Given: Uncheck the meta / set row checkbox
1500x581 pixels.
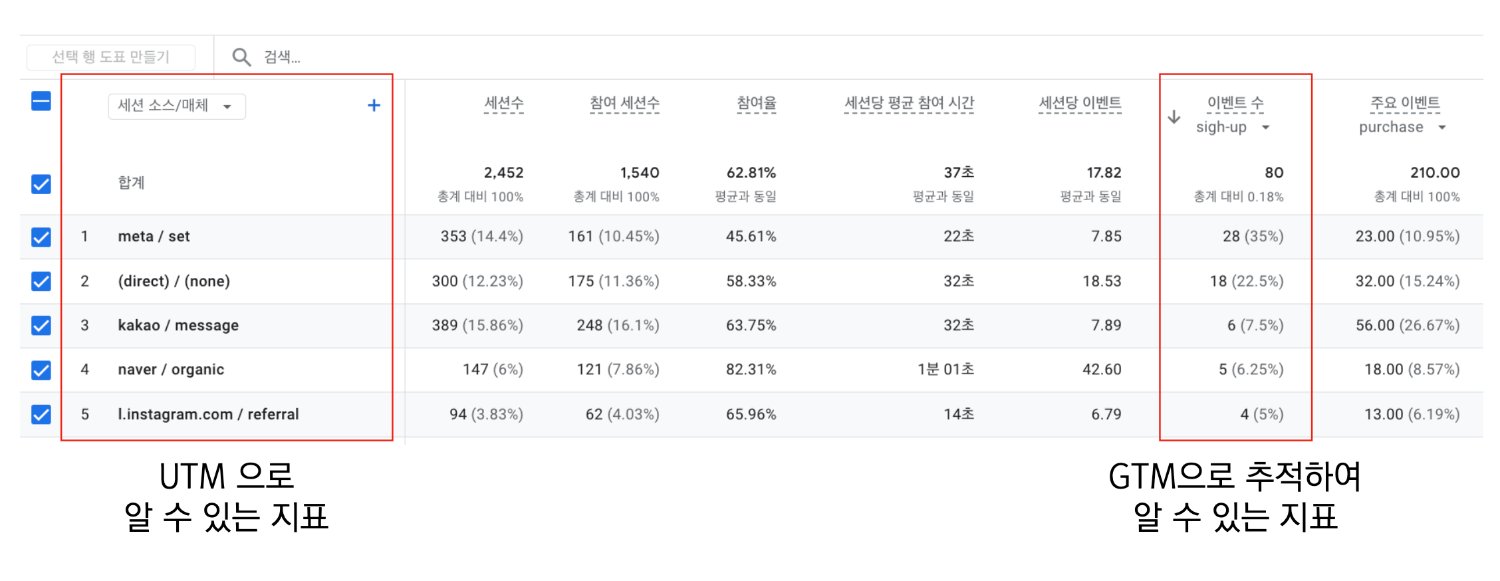Looking at the screenshot, I should point(41,237).
